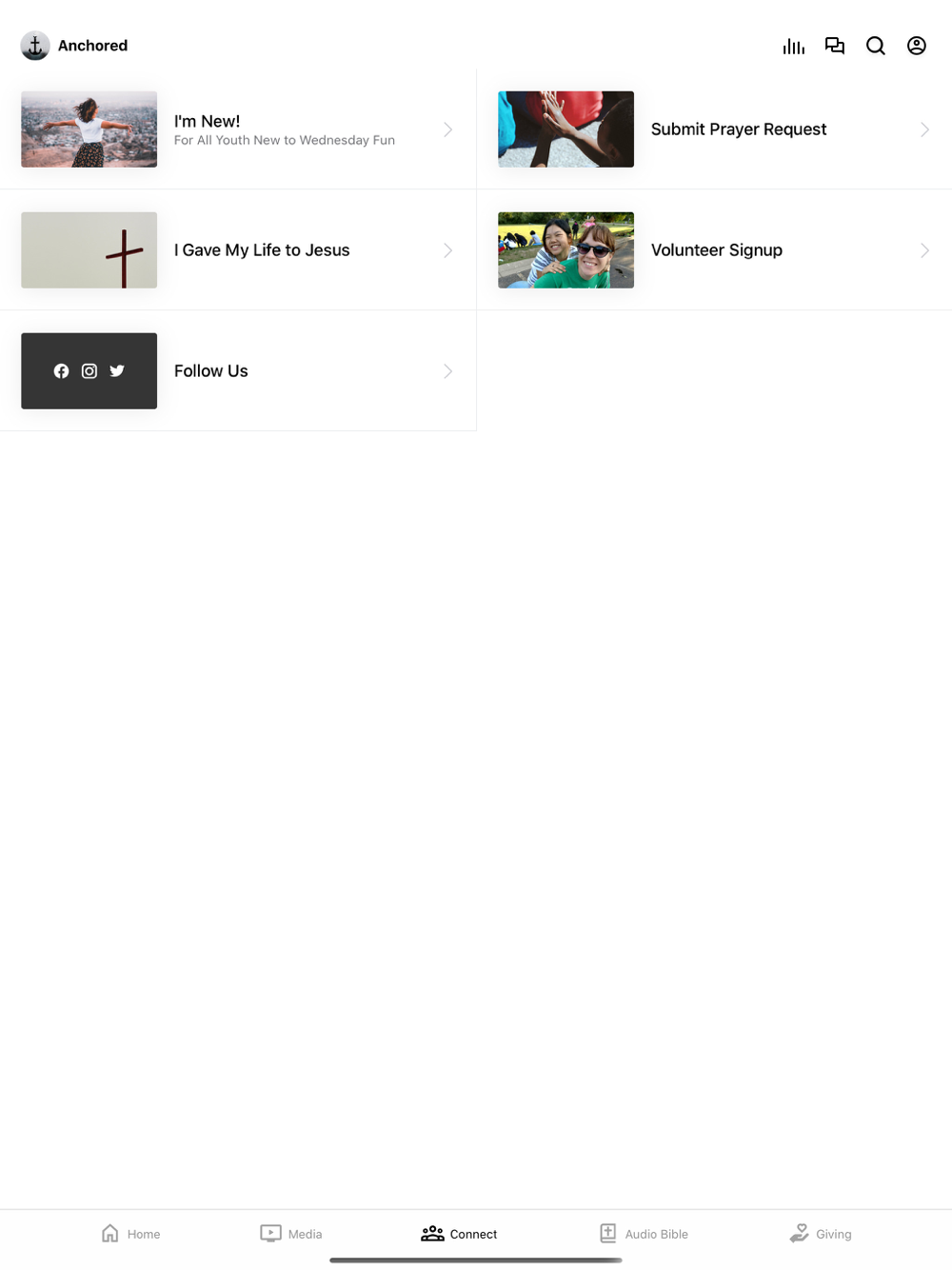Tap the Instagram icon in Follow Us tile
This screenshot has height=1270, width=952.
pyautogui.click(x=89, y=371)
